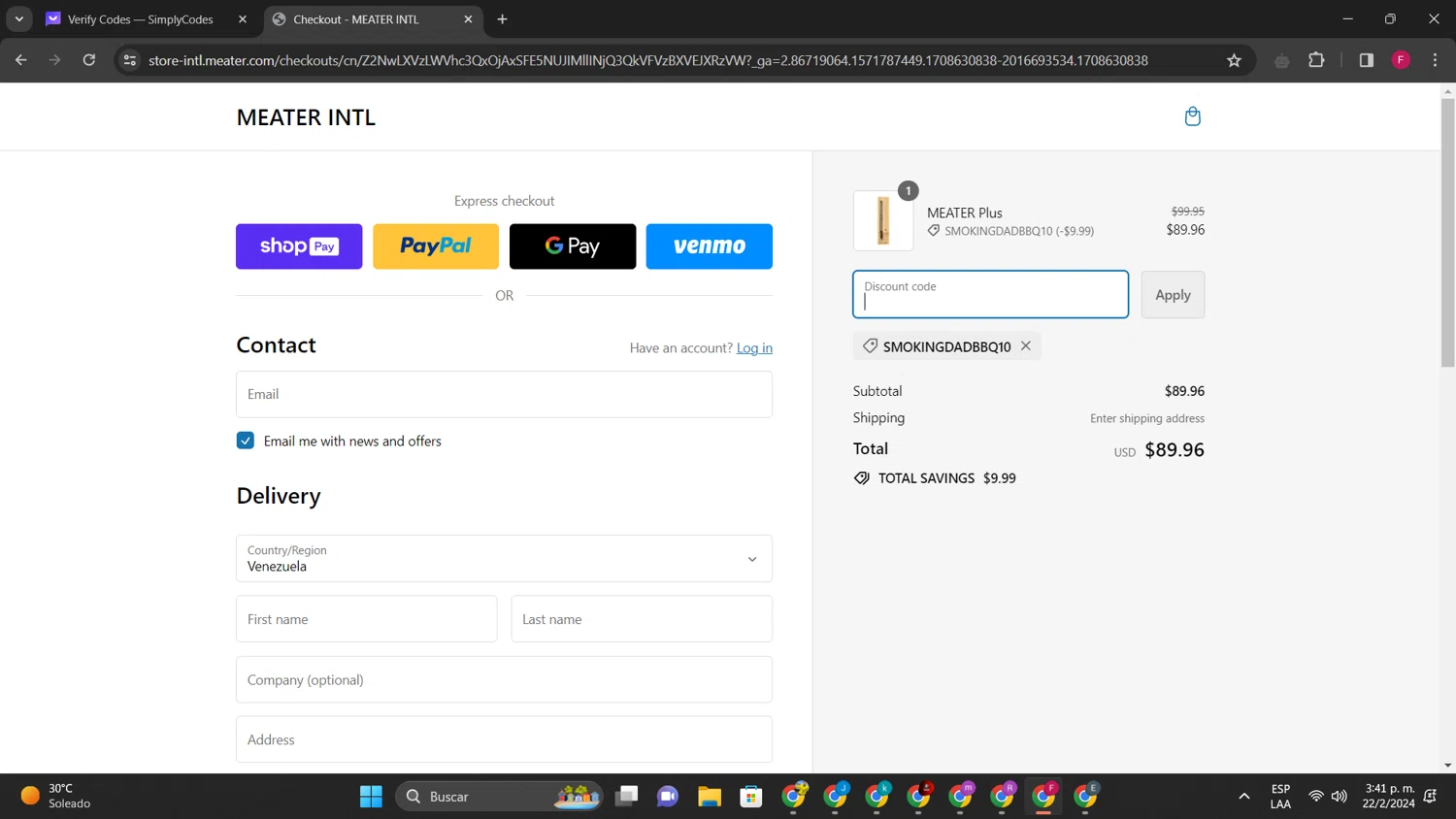Pay using Venmo
The image size is (1456, 819).
coord(710,246)
